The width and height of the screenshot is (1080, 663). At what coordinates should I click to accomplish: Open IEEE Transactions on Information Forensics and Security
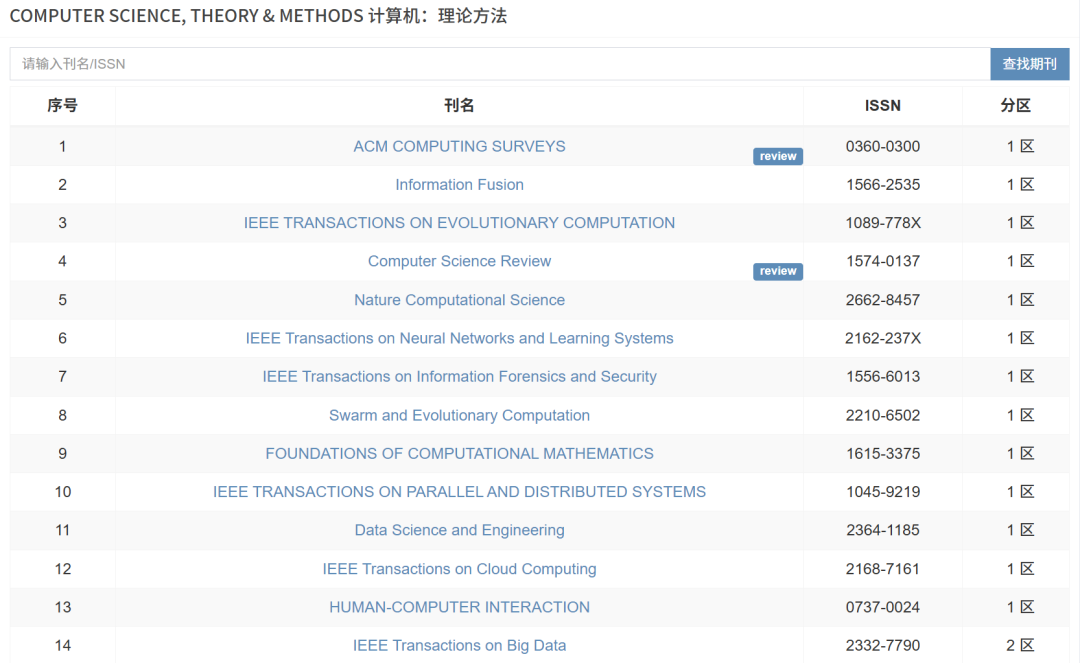[459, 377]
